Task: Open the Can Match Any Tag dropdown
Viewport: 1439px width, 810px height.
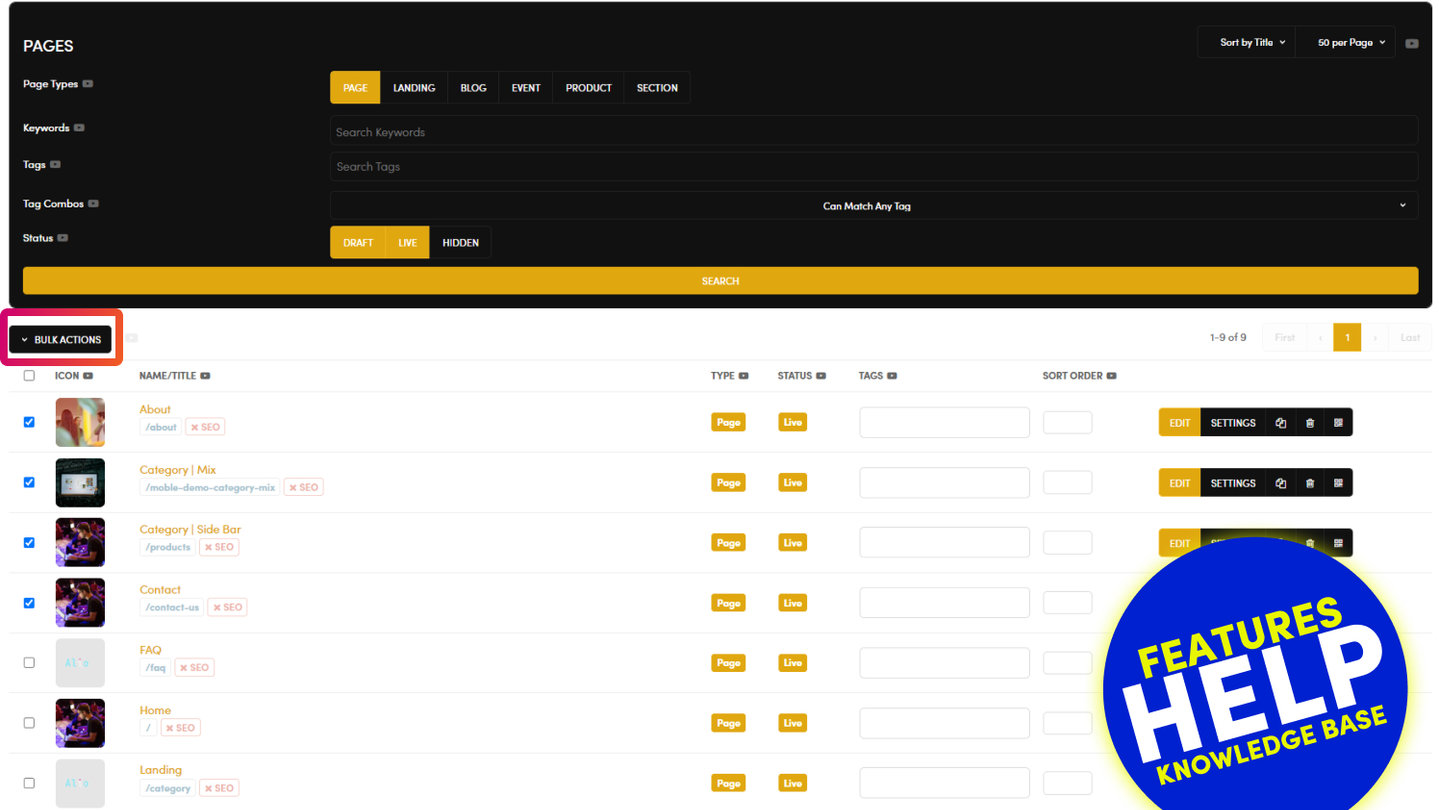Action: coord(873,206)
